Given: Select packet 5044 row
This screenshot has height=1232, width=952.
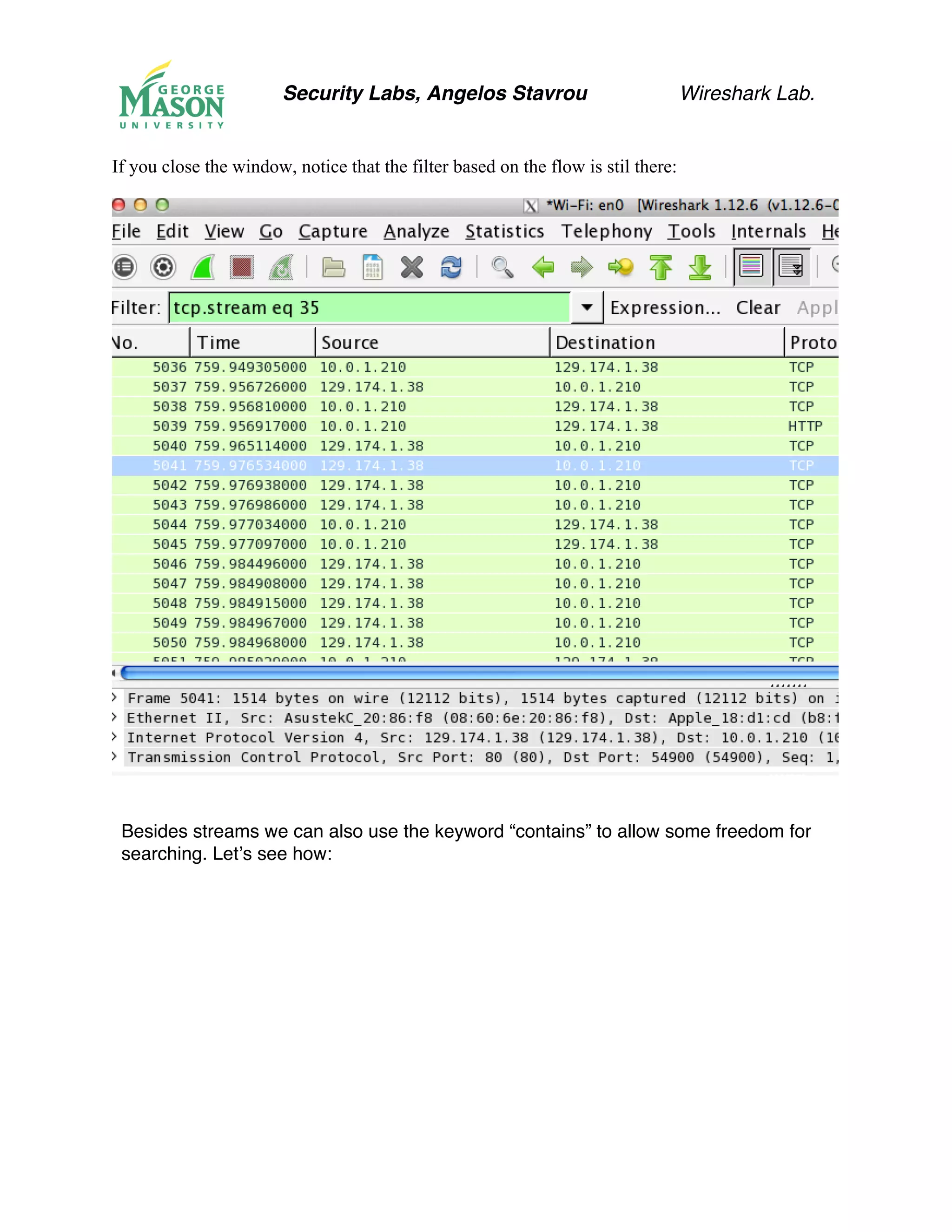Looking at the screenshot, I should tap(475, 524).
